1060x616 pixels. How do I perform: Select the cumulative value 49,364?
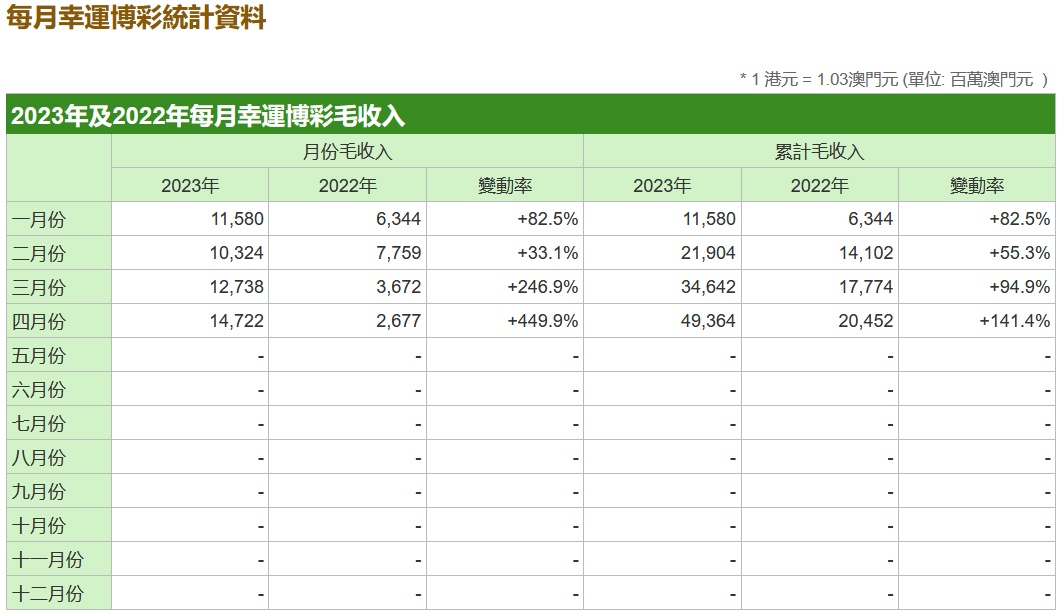(x=708, y=321)
